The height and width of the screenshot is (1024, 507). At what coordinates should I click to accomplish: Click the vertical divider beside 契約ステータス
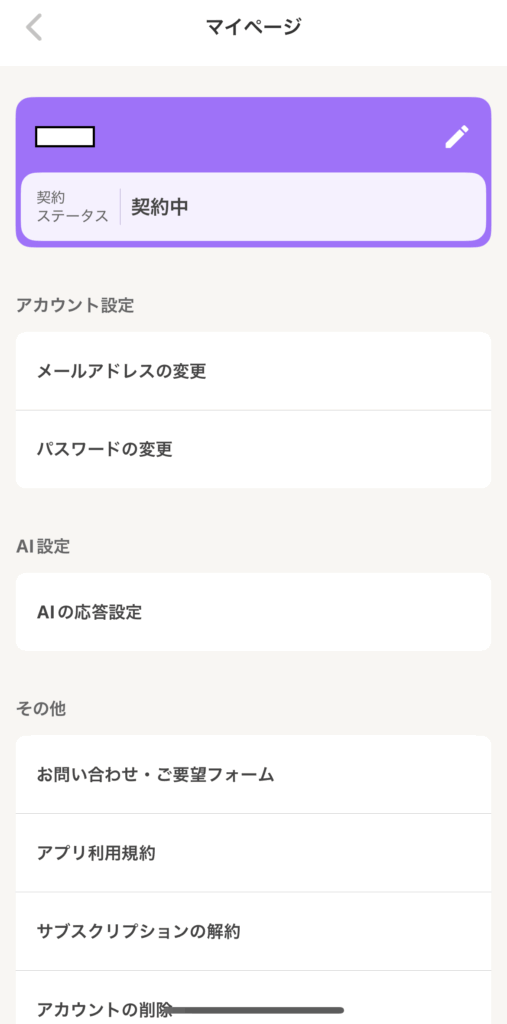[x=120, y=207]
